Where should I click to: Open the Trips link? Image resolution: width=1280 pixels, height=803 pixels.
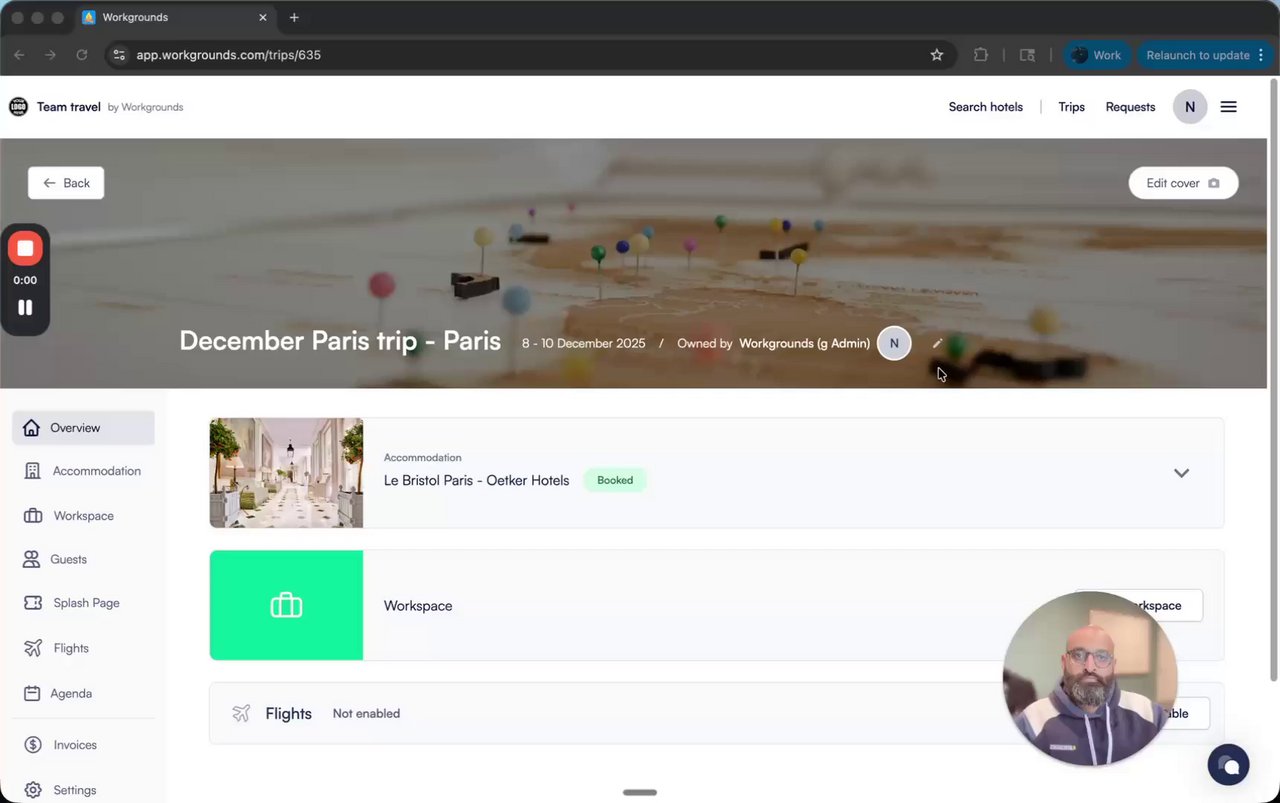(x=1071, y=107)
